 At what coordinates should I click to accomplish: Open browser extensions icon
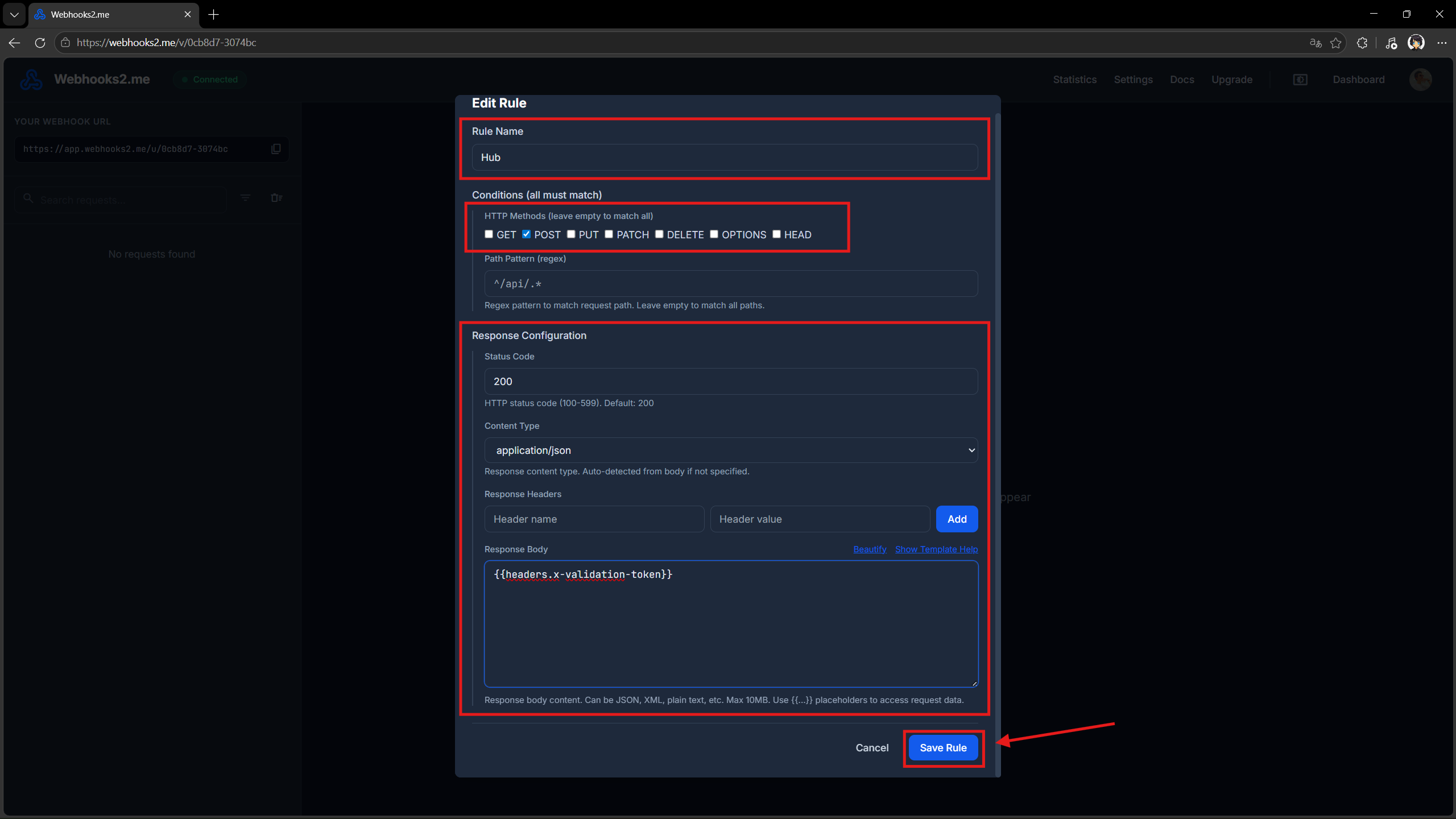[x=1362, y=43]
